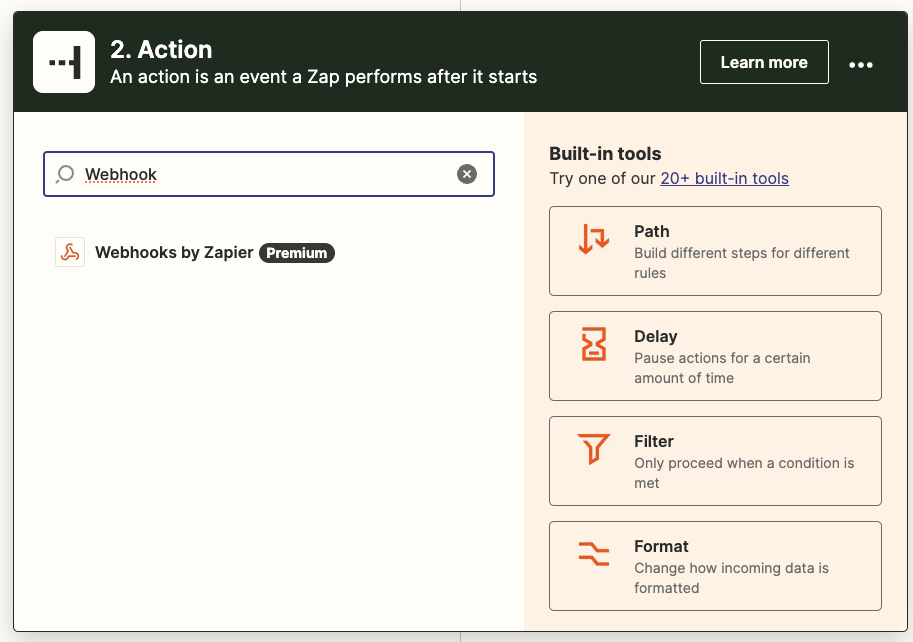This screenshot has width=913, height=642.
Task: Click the Filter funnel icon
Action: pyautogui.click(x=594, y=449)
